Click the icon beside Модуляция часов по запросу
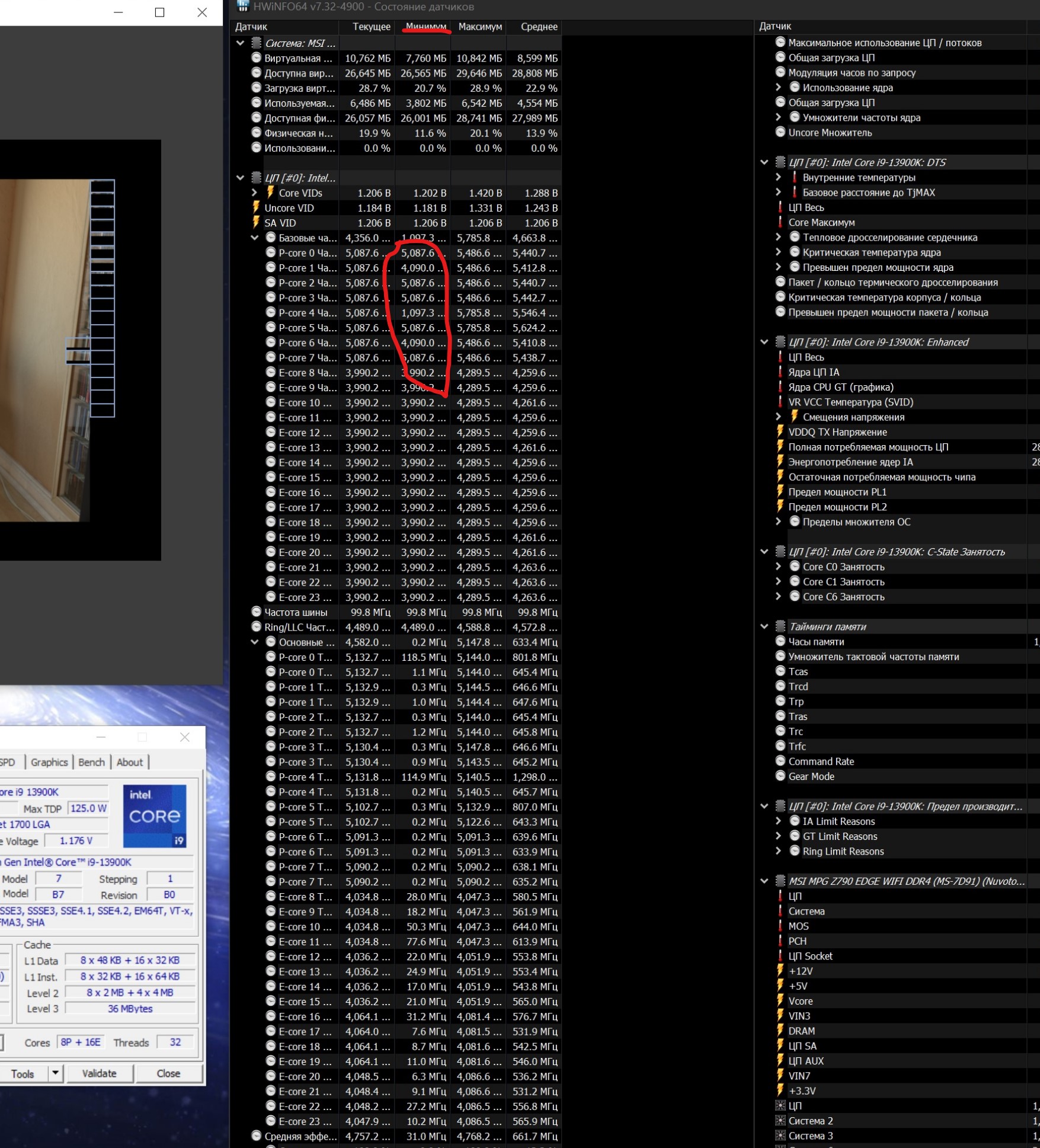This screenshot has height=1148, width=1040. (x=780, y=72)
